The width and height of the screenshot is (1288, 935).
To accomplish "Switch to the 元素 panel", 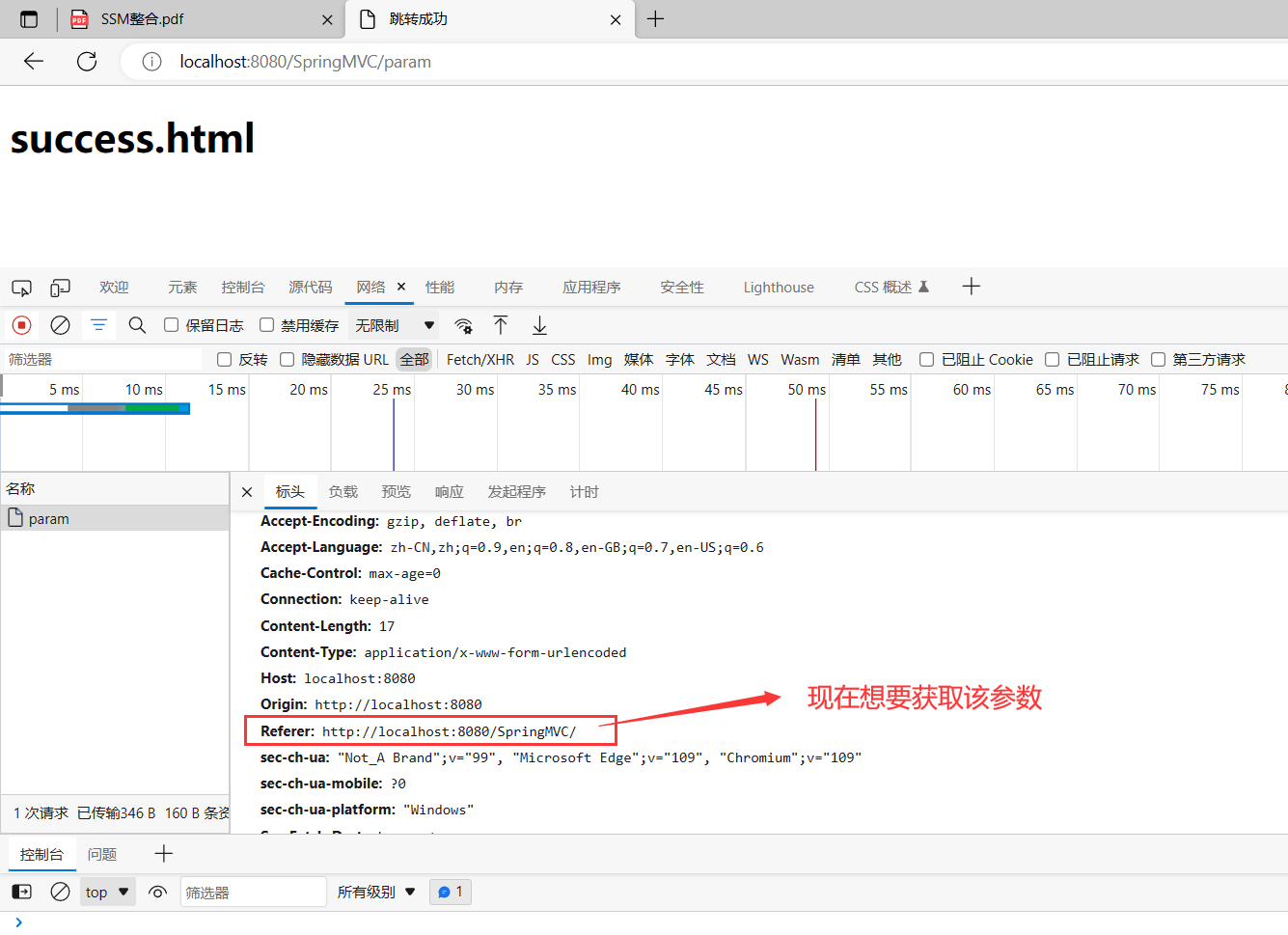I will click(x=182, y=288).
